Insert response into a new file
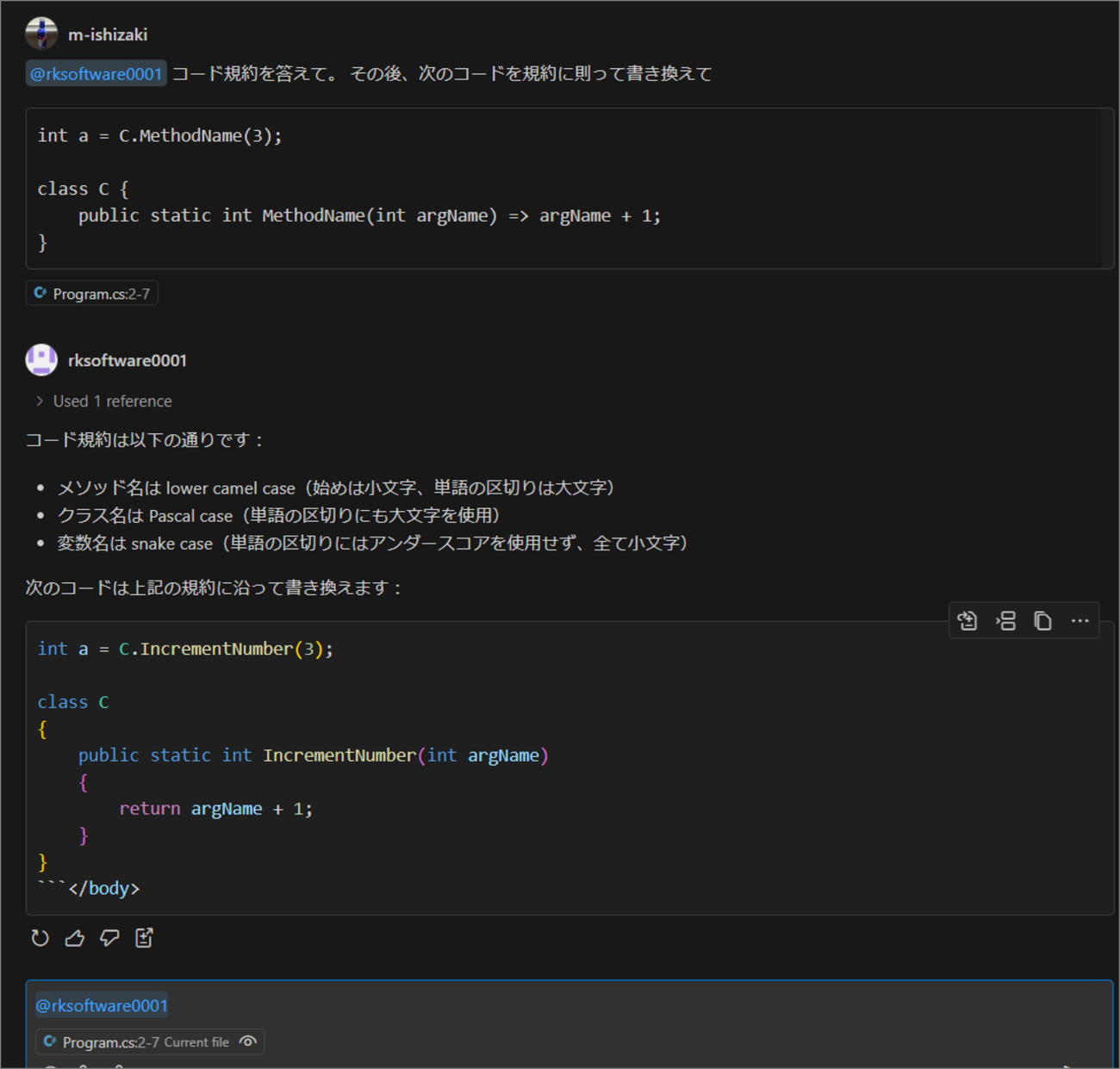1120x1069 pixels. (144, 937)
